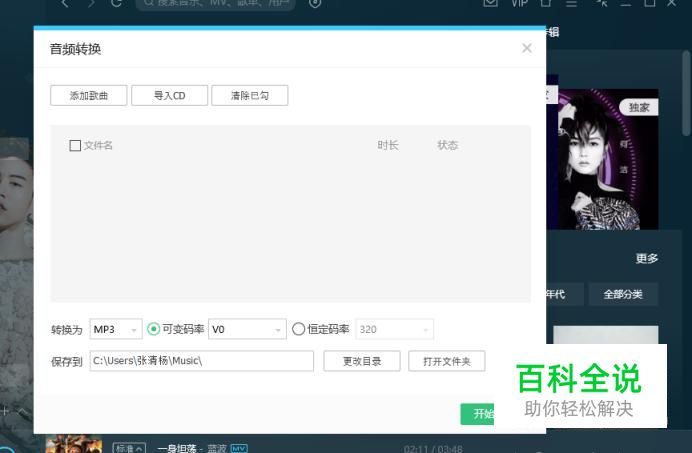Click the song title 一身担荡

coord(177,448)
